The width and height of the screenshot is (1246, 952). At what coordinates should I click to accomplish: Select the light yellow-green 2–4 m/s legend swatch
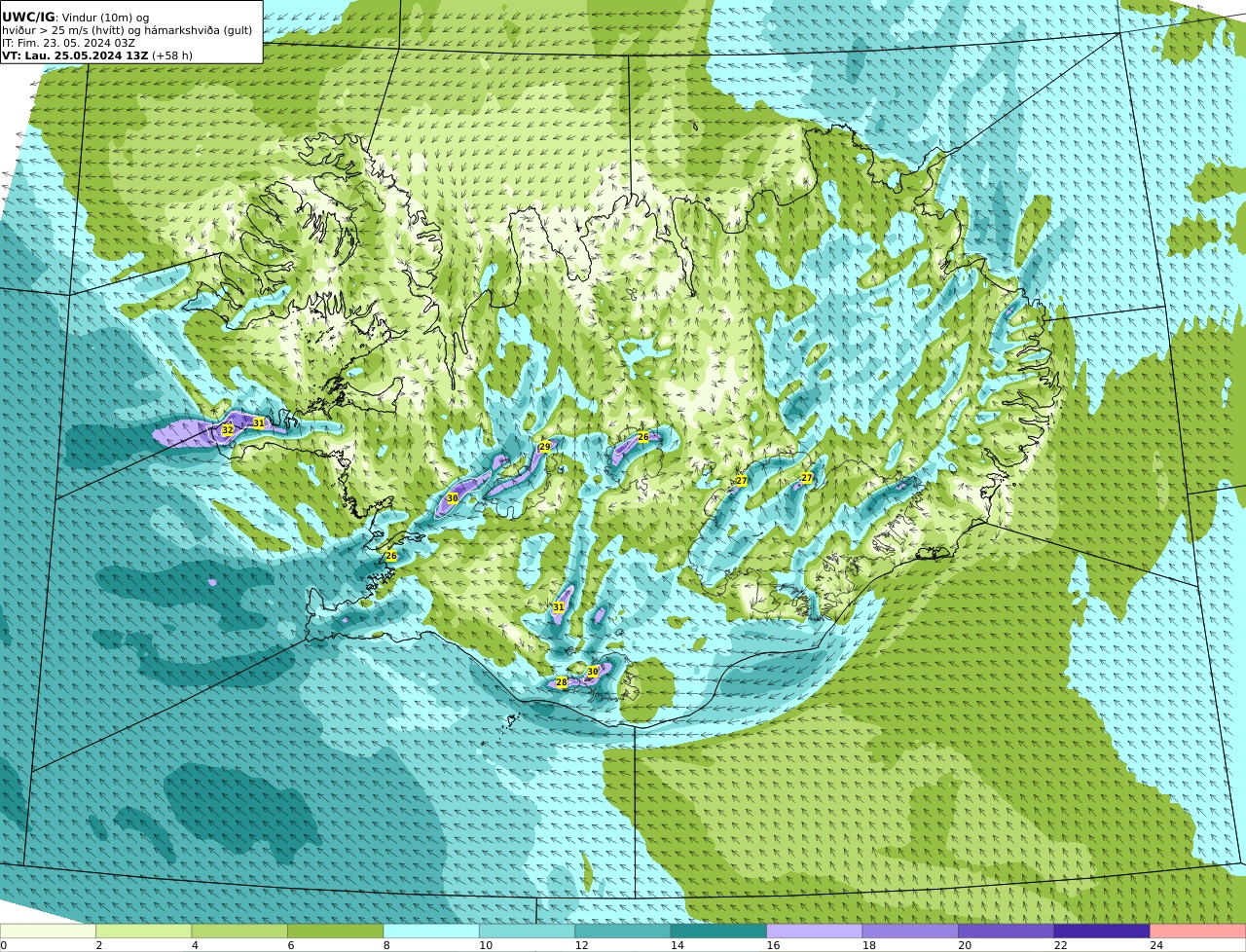pos(144,932)
